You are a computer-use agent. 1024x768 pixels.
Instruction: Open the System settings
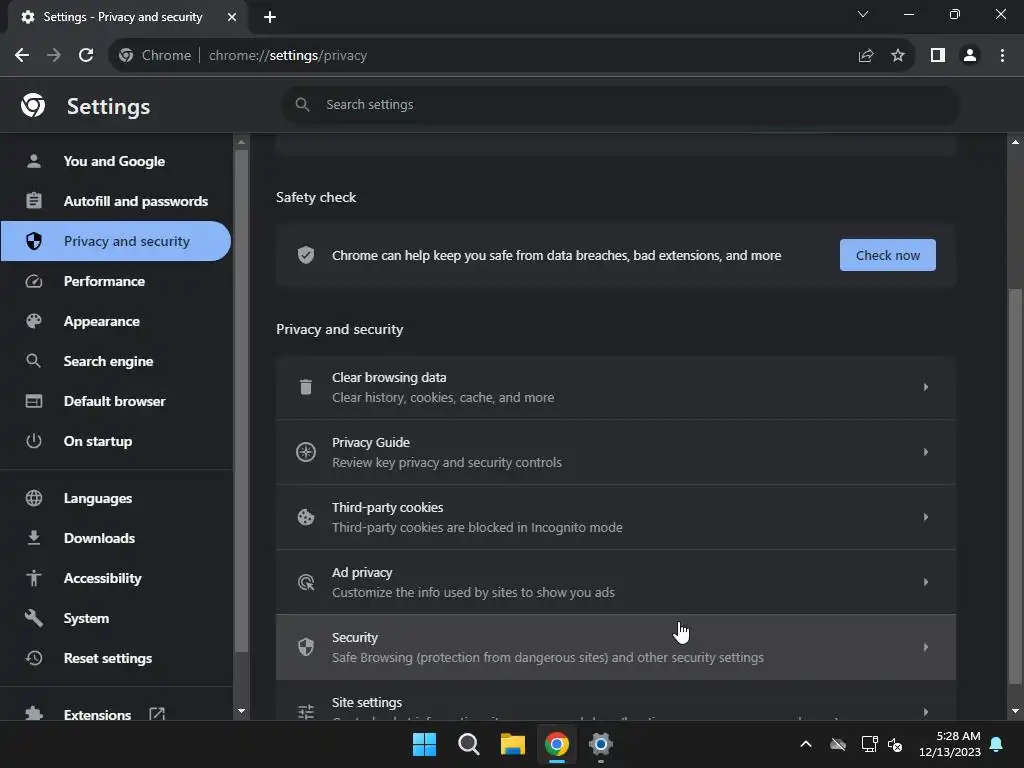(x=116, y=618)
